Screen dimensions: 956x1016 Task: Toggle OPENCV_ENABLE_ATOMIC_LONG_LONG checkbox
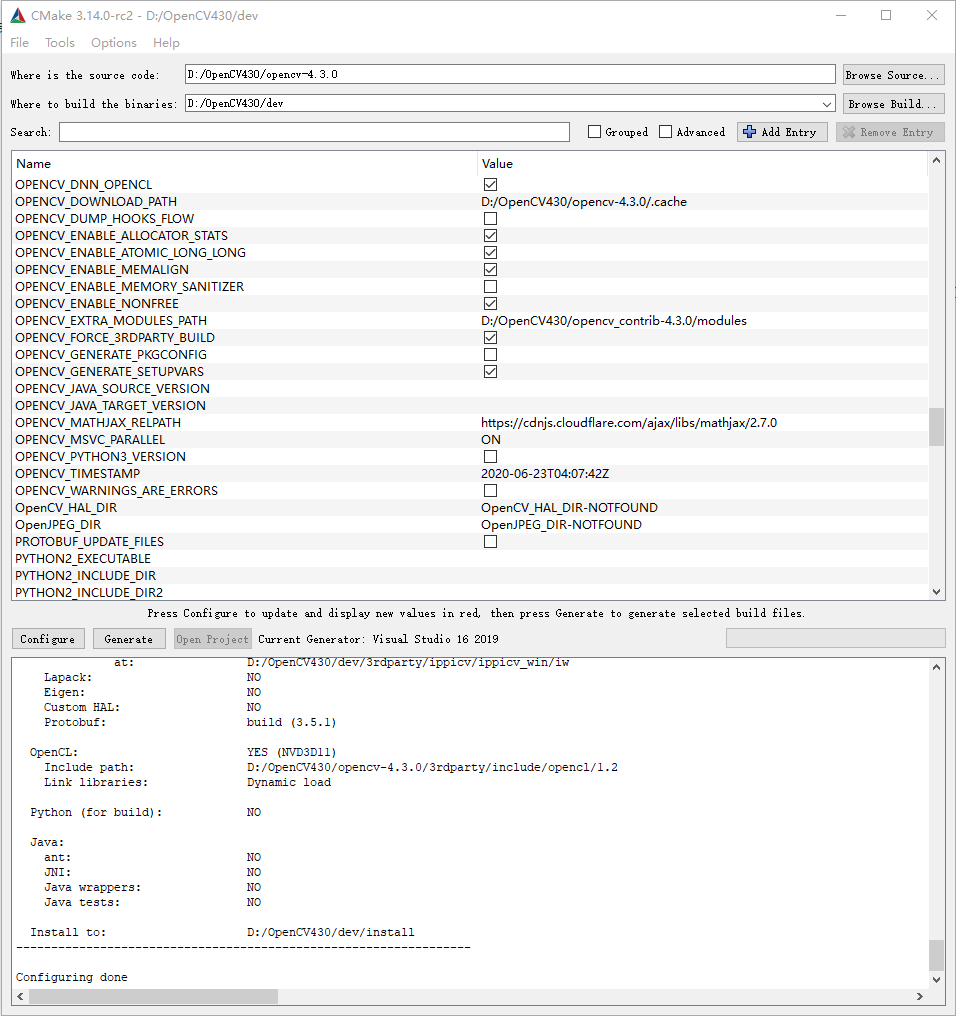point(491,253)
